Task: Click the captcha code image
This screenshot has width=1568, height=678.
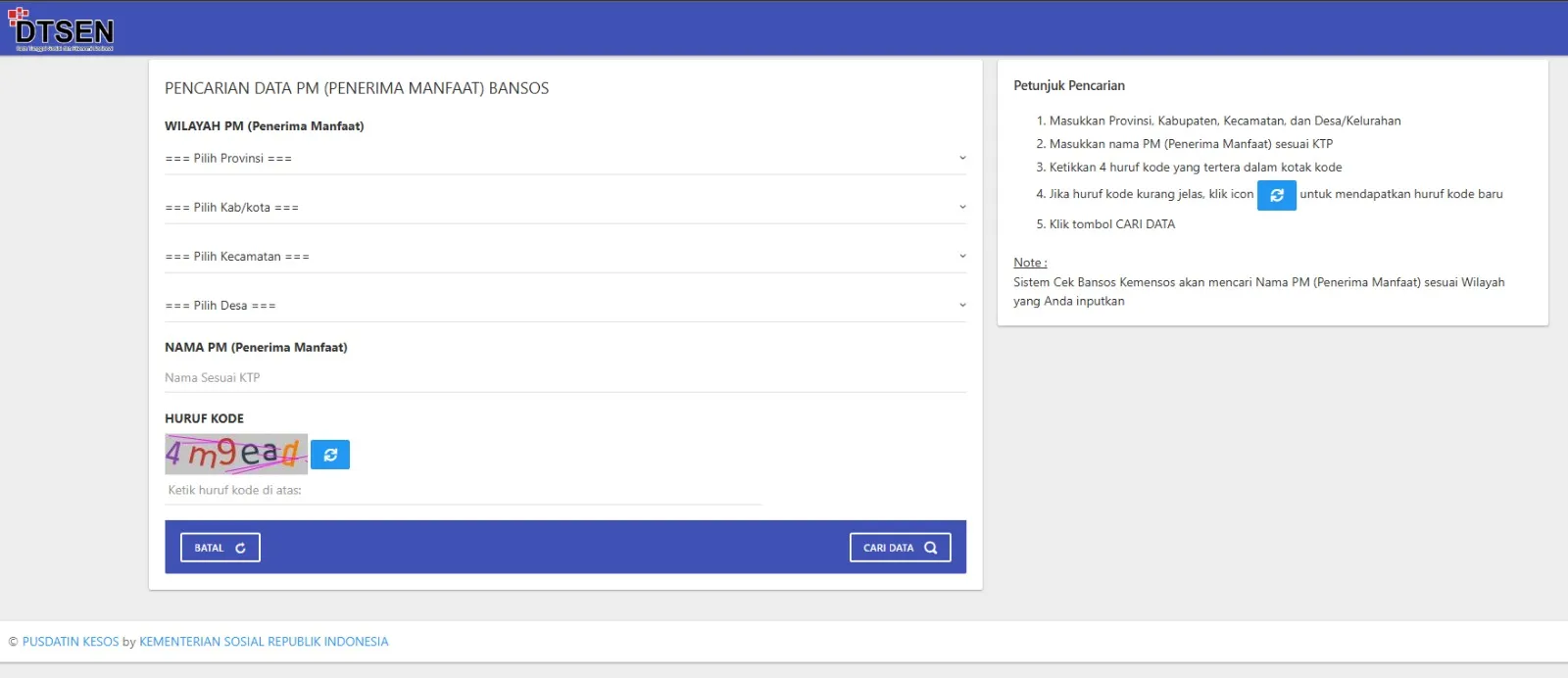Action: pyautogui.click(x=235, y=454)
